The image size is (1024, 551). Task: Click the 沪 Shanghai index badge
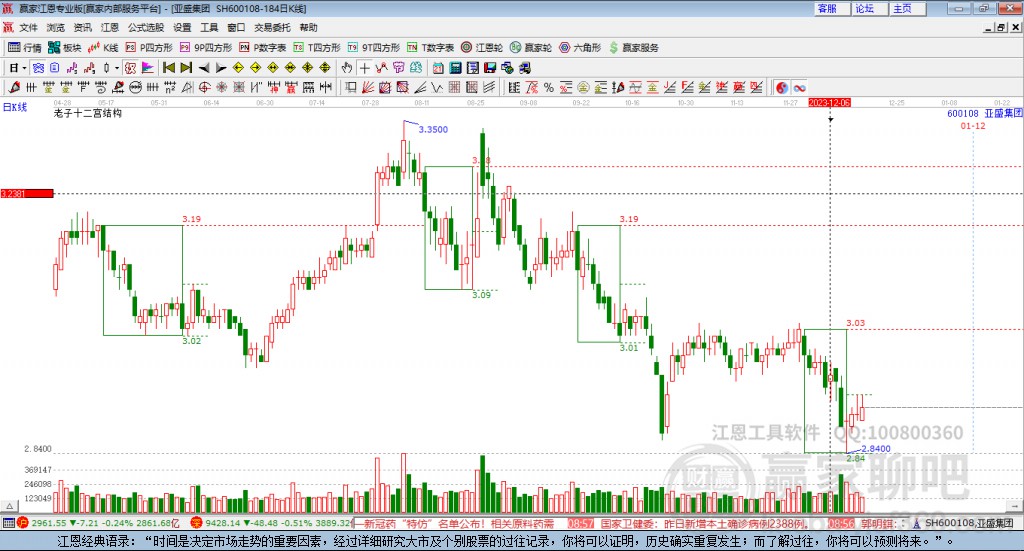pos(23,522)
